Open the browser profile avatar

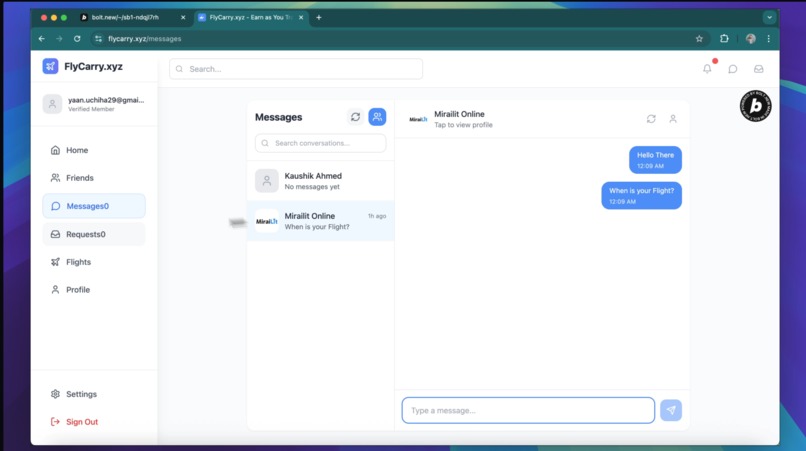750,39
